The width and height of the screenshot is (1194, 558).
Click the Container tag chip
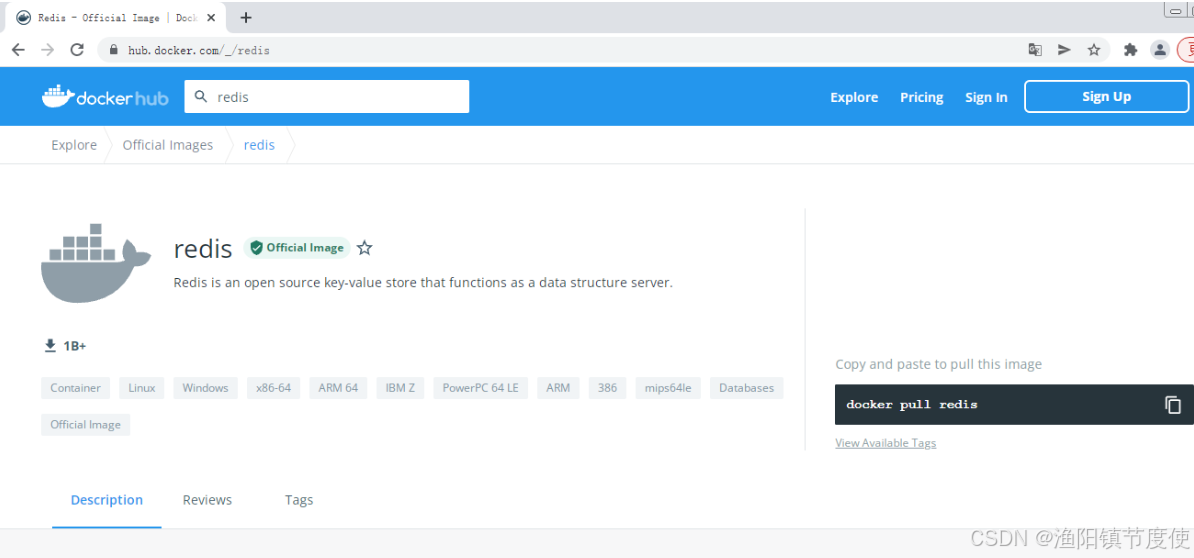(x=75, y=388)
